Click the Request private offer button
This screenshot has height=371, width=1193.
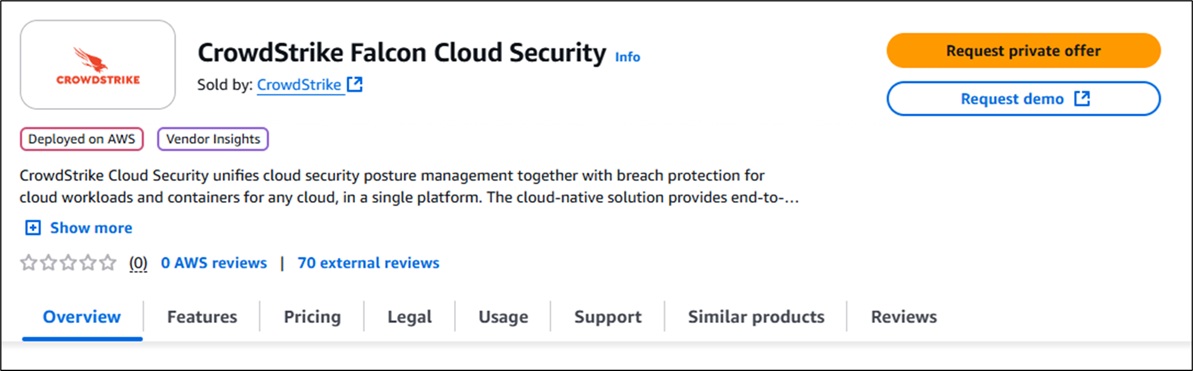tap(1023, 51)
